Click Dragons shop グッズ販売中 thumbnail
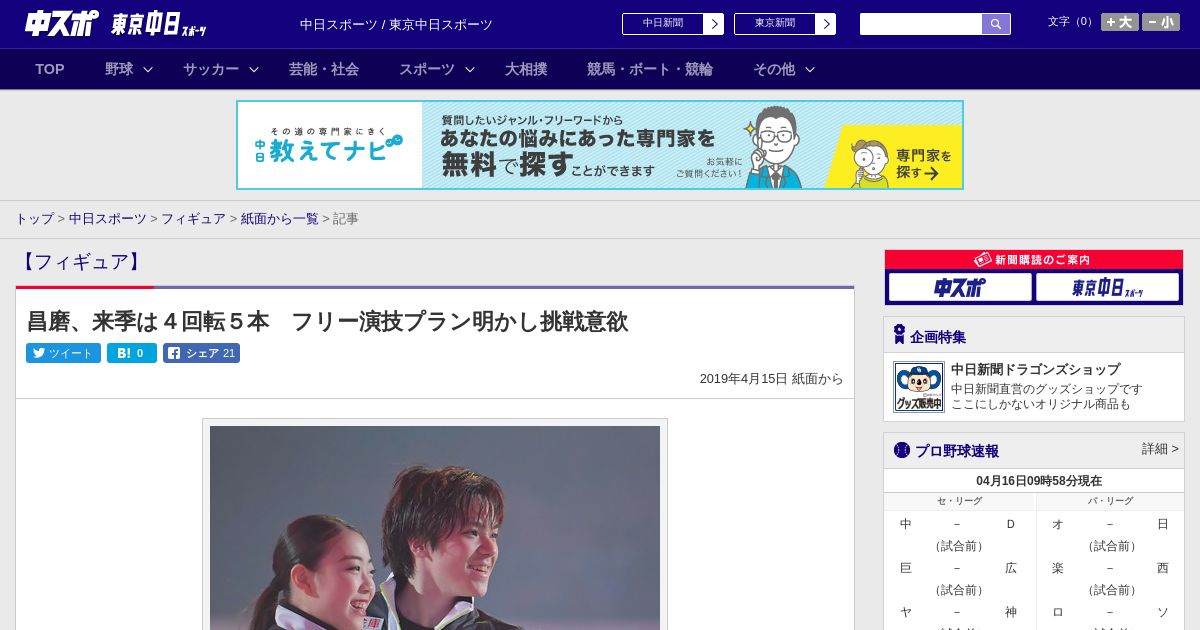This screenshot has height=630, width=1200. pyautogui.click(x=918, y=387)
